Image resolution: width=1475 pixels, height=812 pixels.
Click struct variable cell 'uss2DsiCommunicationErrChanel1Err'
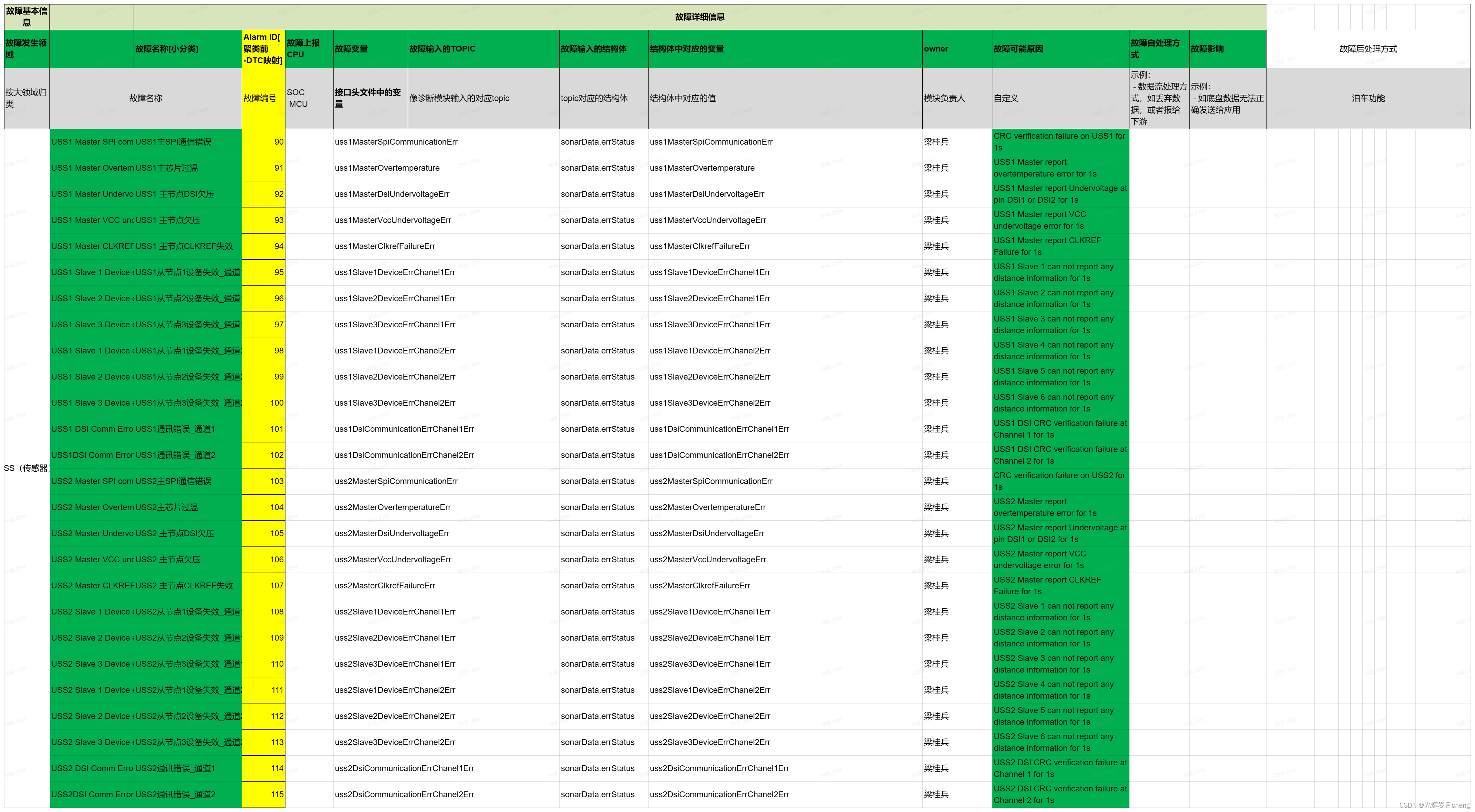[x=785, y=768]
